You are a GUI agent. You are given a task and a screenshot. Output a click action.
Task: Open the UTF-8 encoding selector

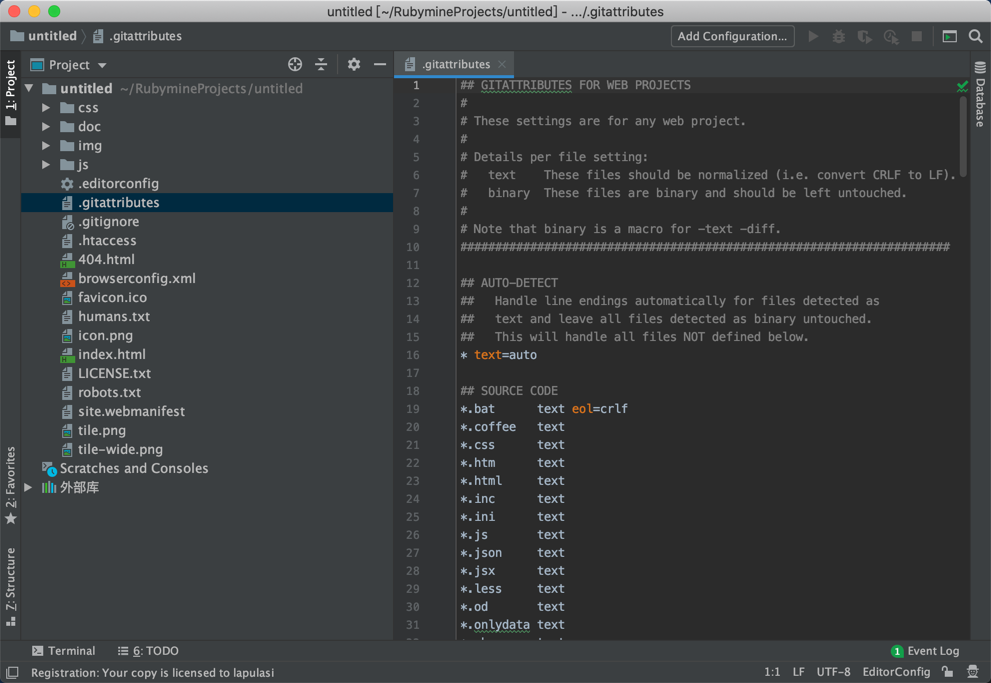(833, 672)
